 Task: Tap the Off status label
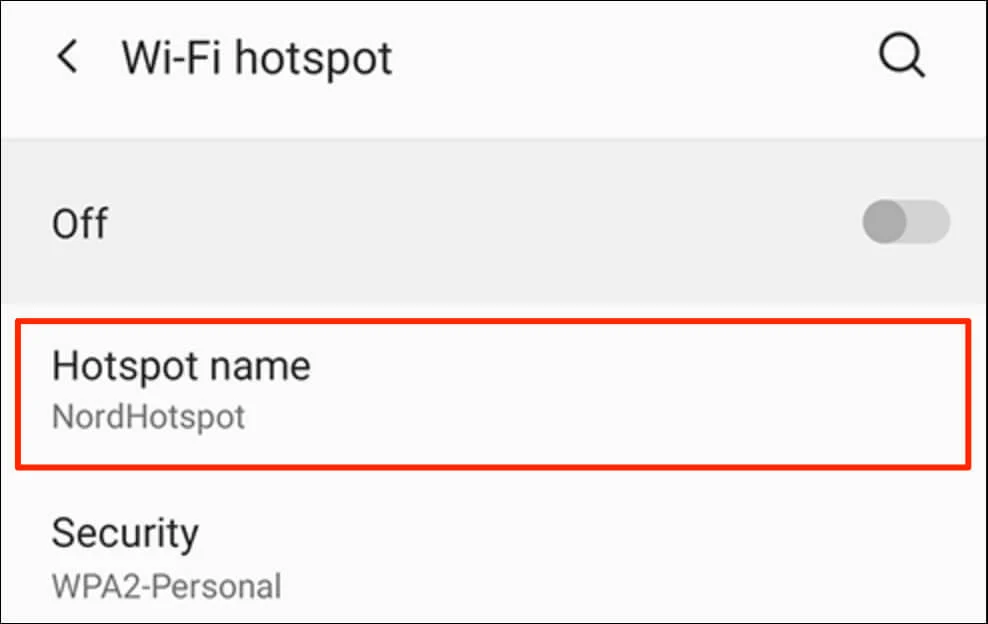click(x=80, y=223)
